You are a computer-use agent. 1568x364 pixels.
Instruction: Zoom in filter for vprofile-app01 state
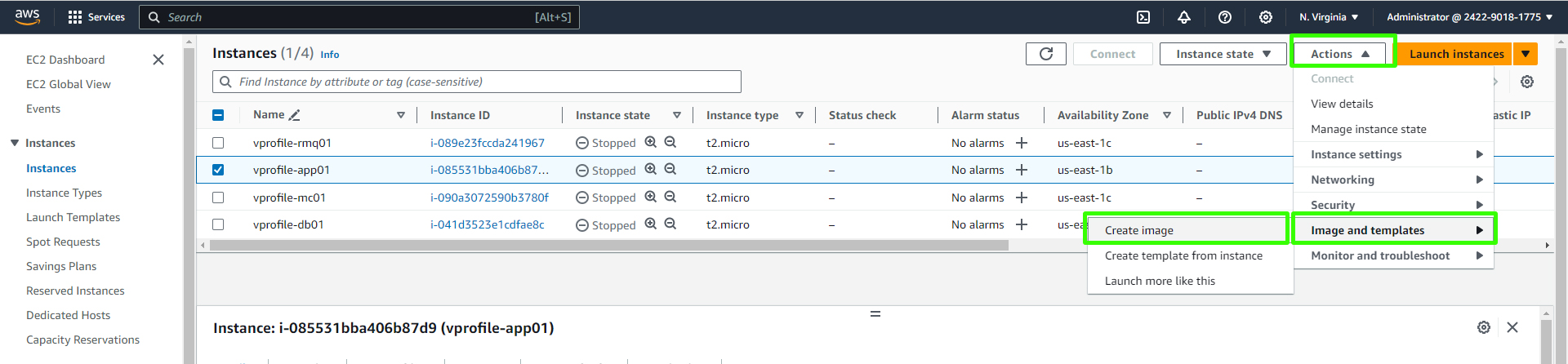click(x=651, y=170)
